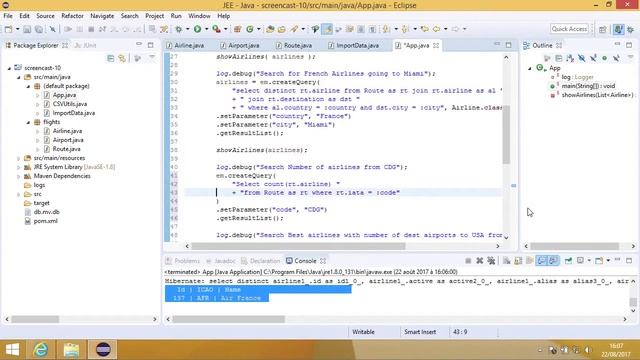
Task: Click the Back navigation arrow icon
Action: pos(436,29)
